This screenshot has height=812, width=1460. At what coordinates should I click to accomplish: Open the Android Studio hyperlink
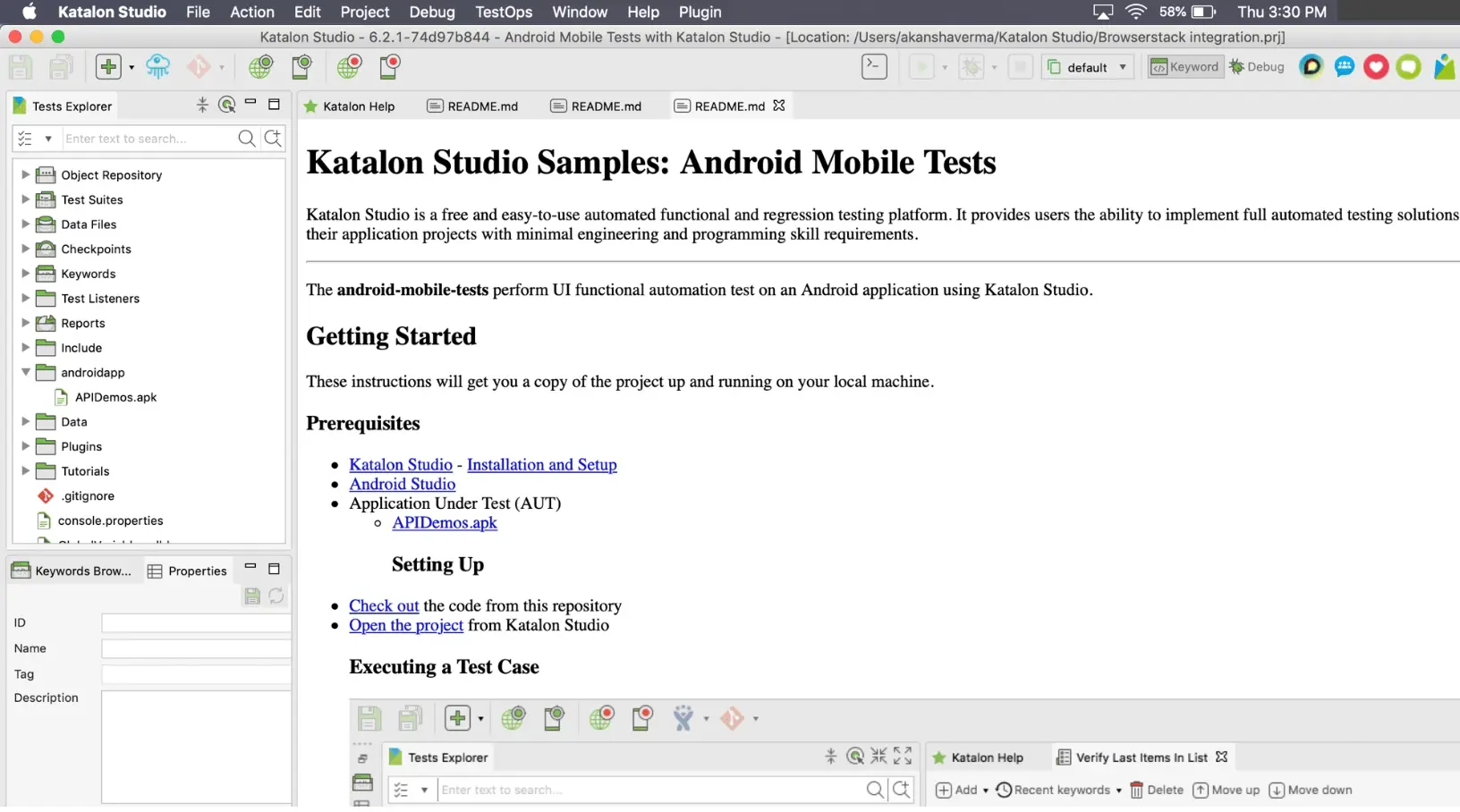pyautogui.click(x=402, y=485)
